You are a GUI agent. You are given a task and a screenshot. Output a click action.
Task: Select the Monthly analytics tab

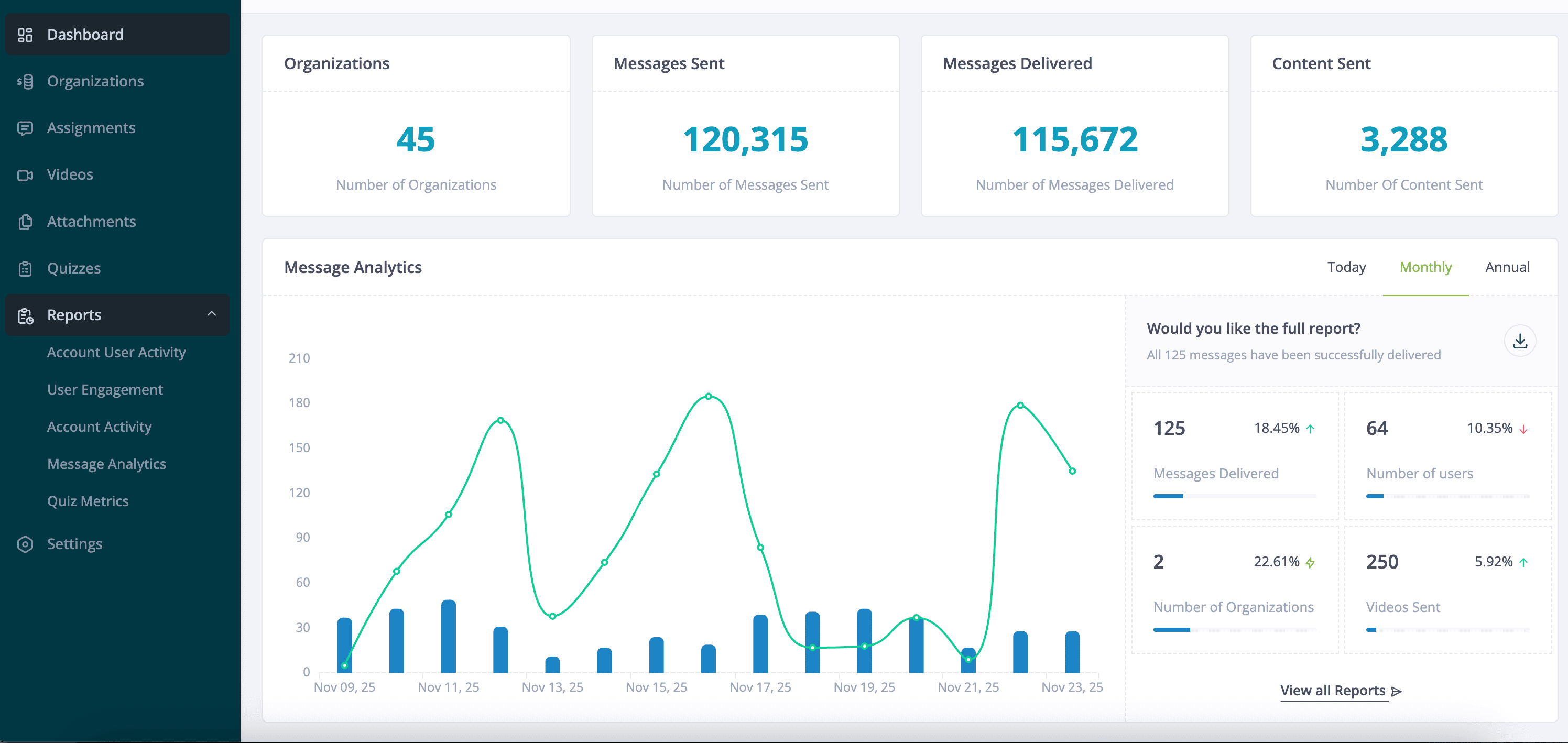1425,267
